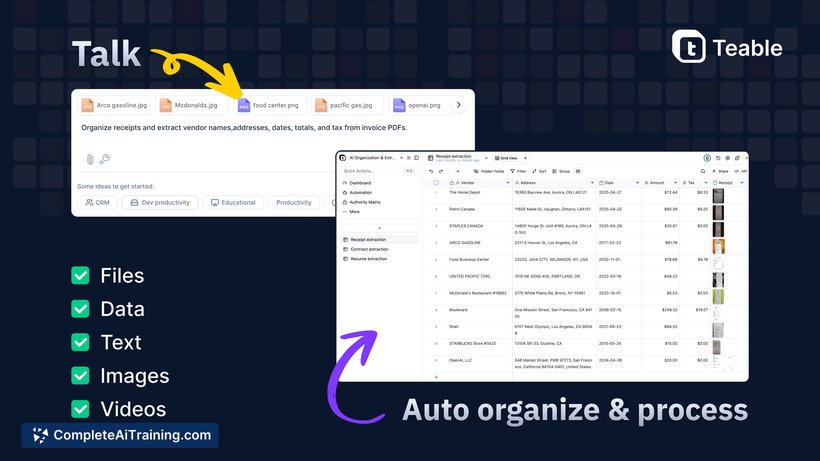820x461 pixels.
Task: Click the prompt text about organizing receipts
Action: 244,128
